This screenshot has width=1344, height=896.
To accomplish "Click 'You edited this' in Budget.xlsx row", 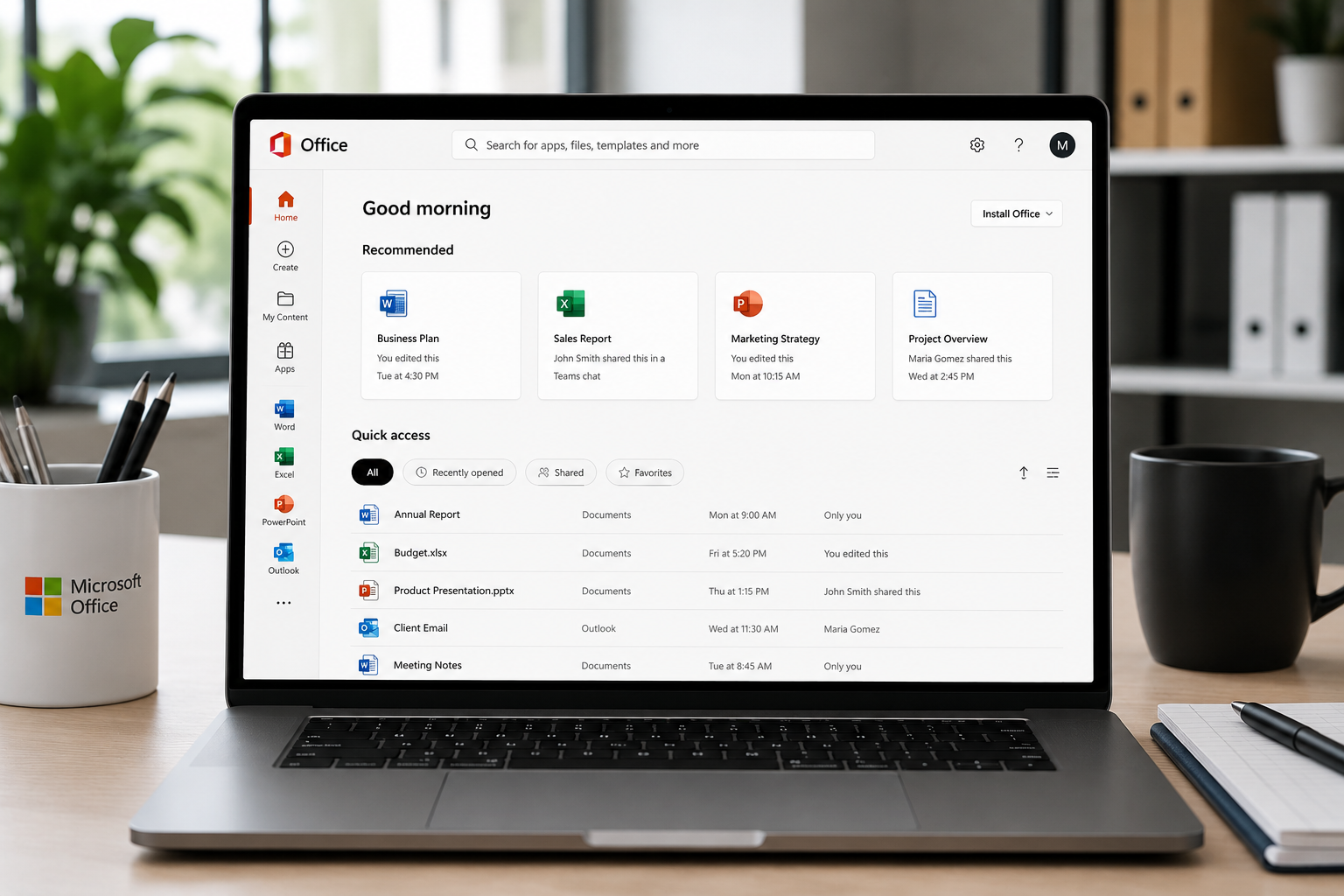I will [856, 554].
